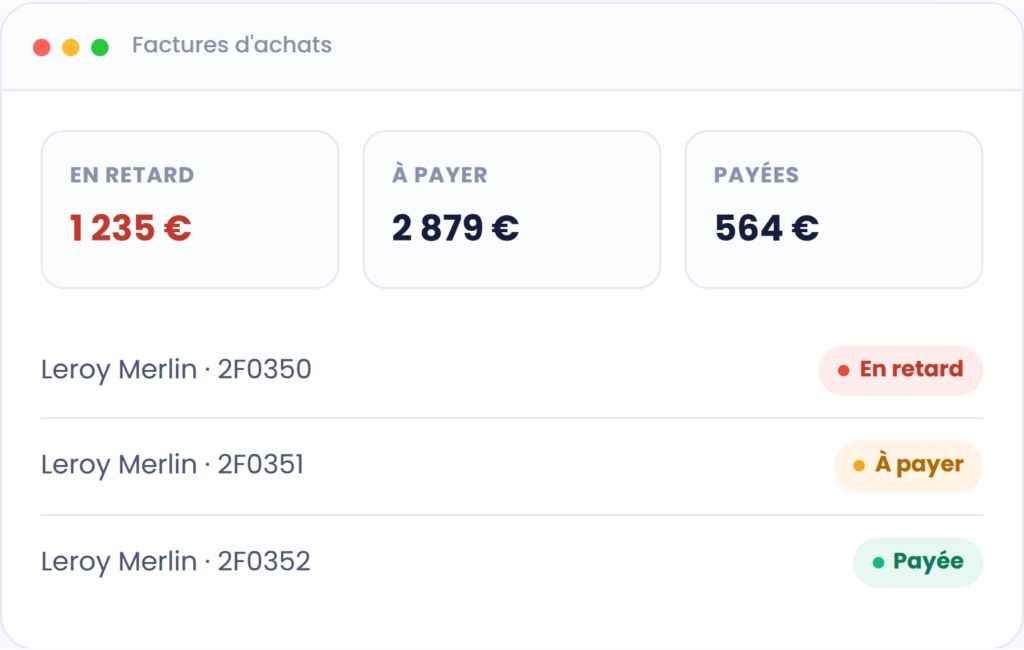
Task: Click the green maximize window dot
Action: click(100, 48)
